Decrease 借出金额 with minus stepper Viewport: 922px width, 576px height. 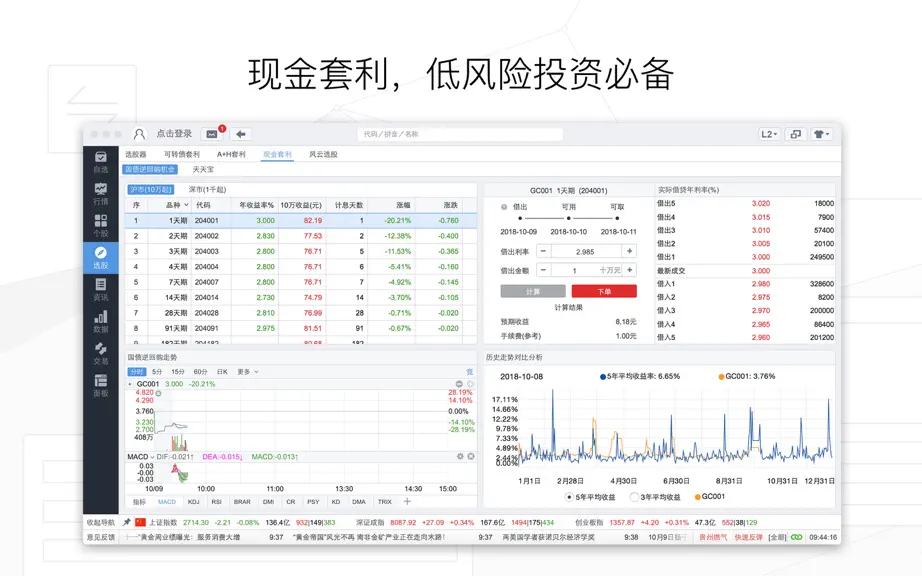coord(543,270)
